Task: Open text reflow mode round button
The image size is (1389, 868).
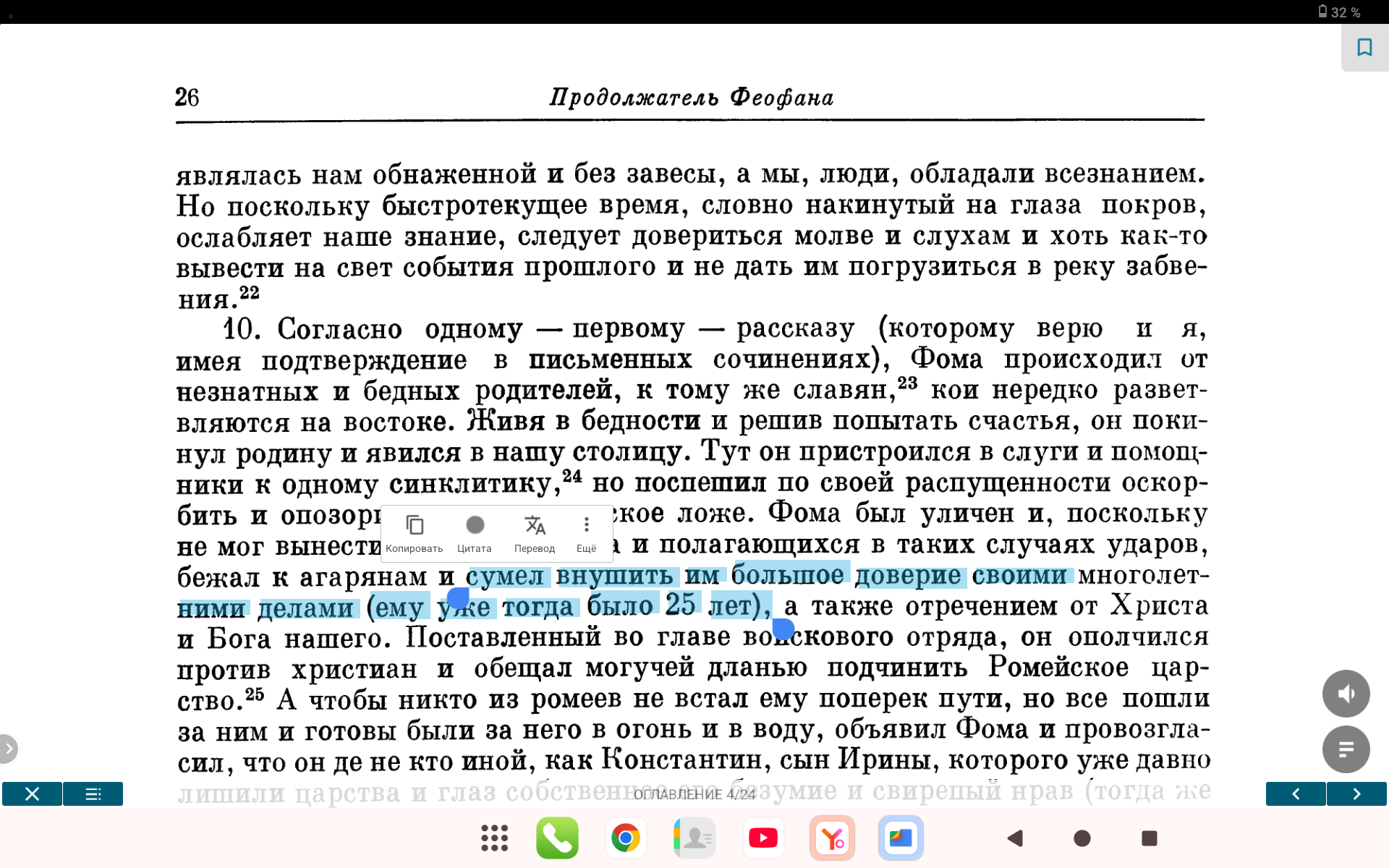Action: (1346, 749)
